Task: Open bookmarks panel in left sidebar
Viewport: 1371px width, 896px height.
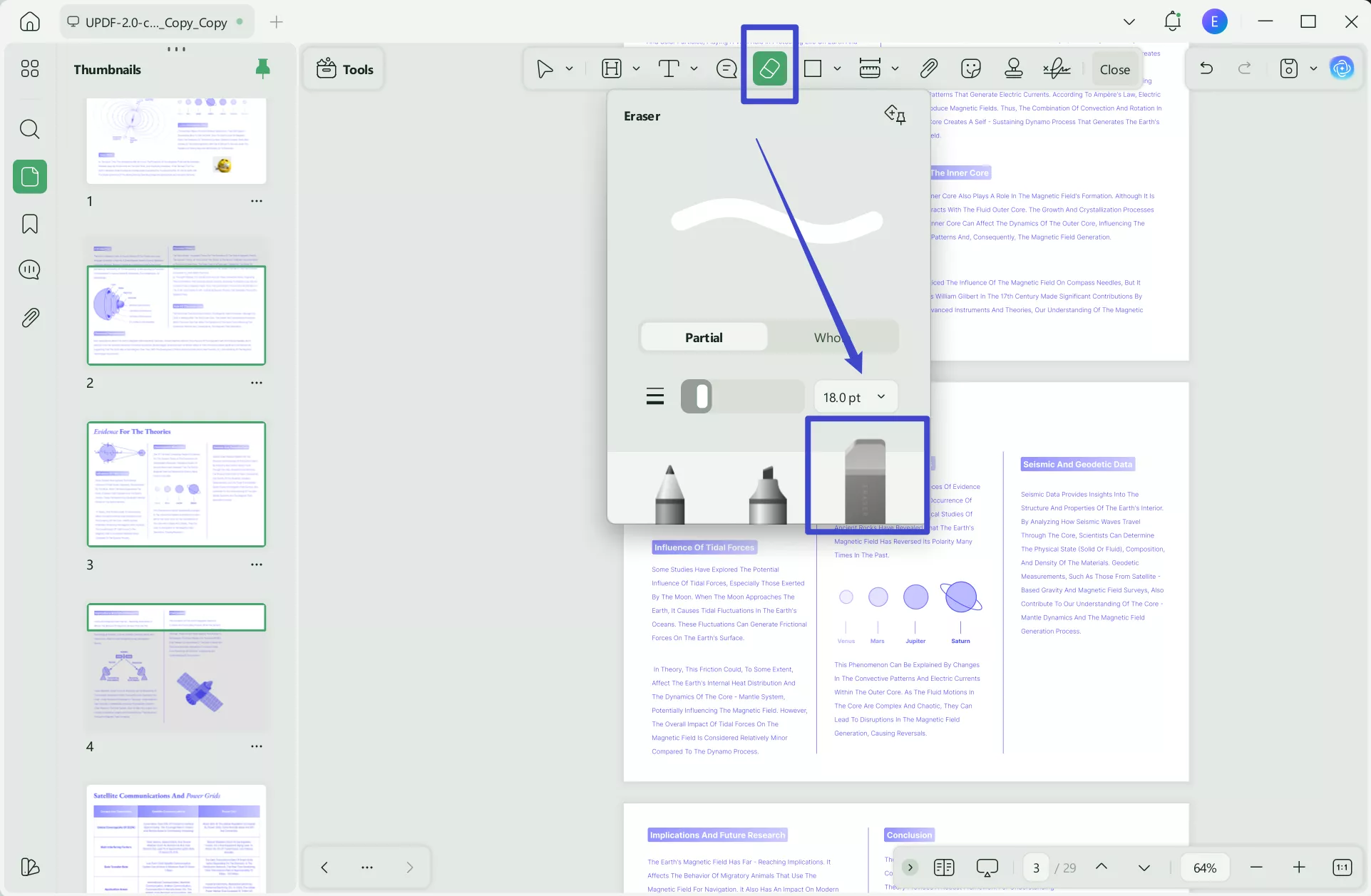Action: coord(30,224)
